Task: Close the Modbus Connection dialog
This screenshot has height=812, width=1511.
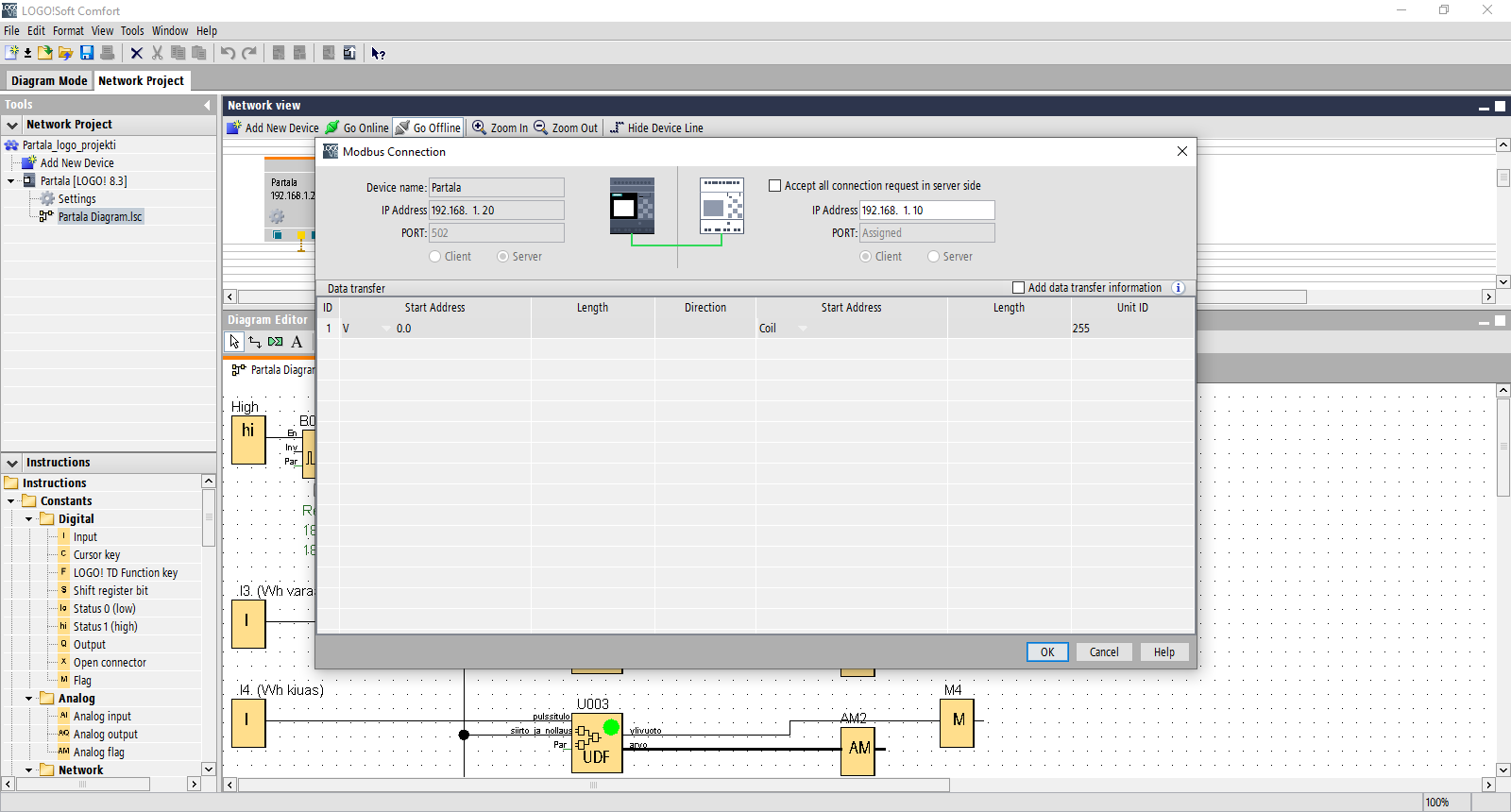Action: 1181,151
